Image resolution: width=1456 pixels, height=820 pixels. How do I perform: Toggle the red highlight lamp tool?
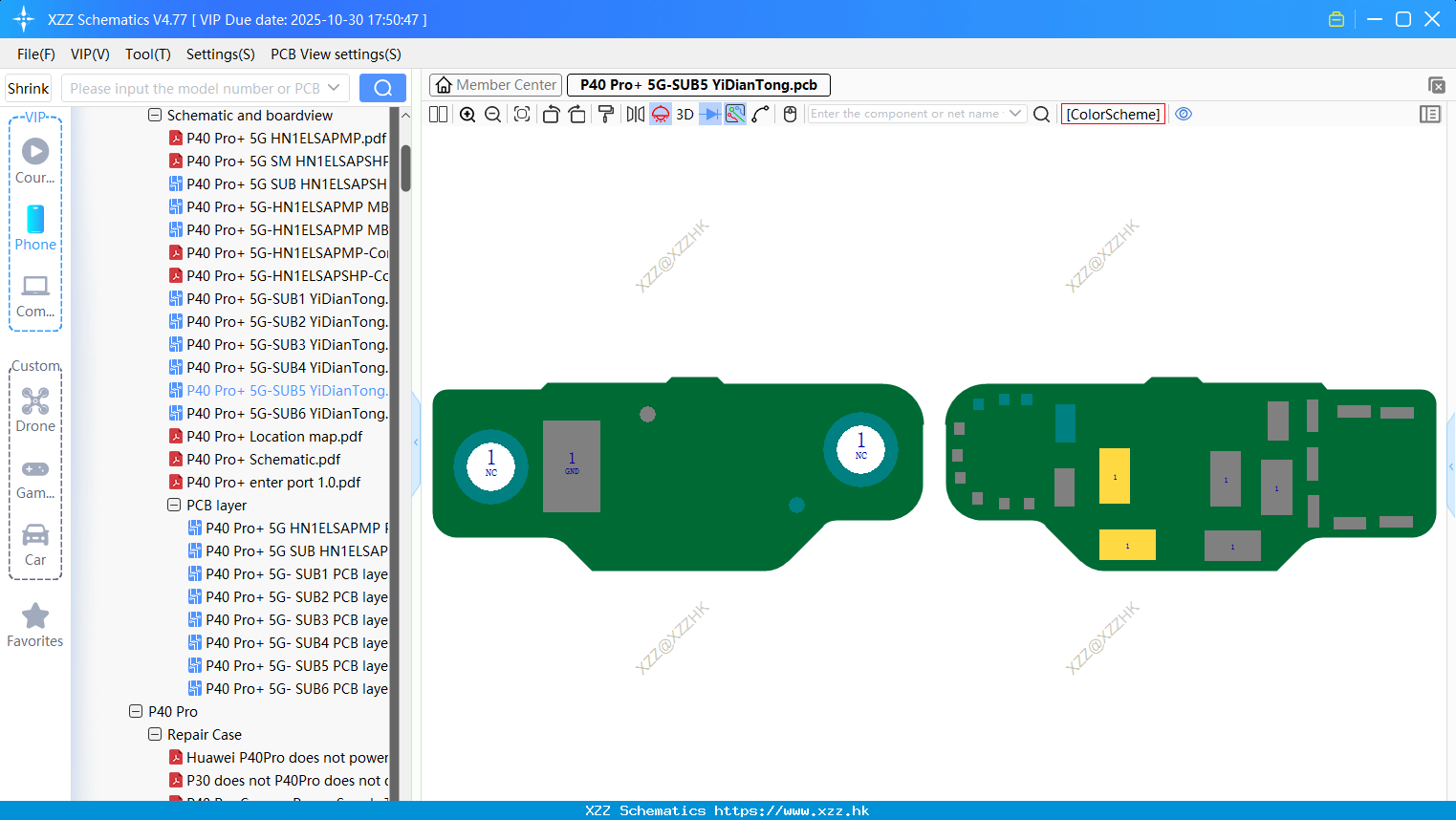pos(661,114)
